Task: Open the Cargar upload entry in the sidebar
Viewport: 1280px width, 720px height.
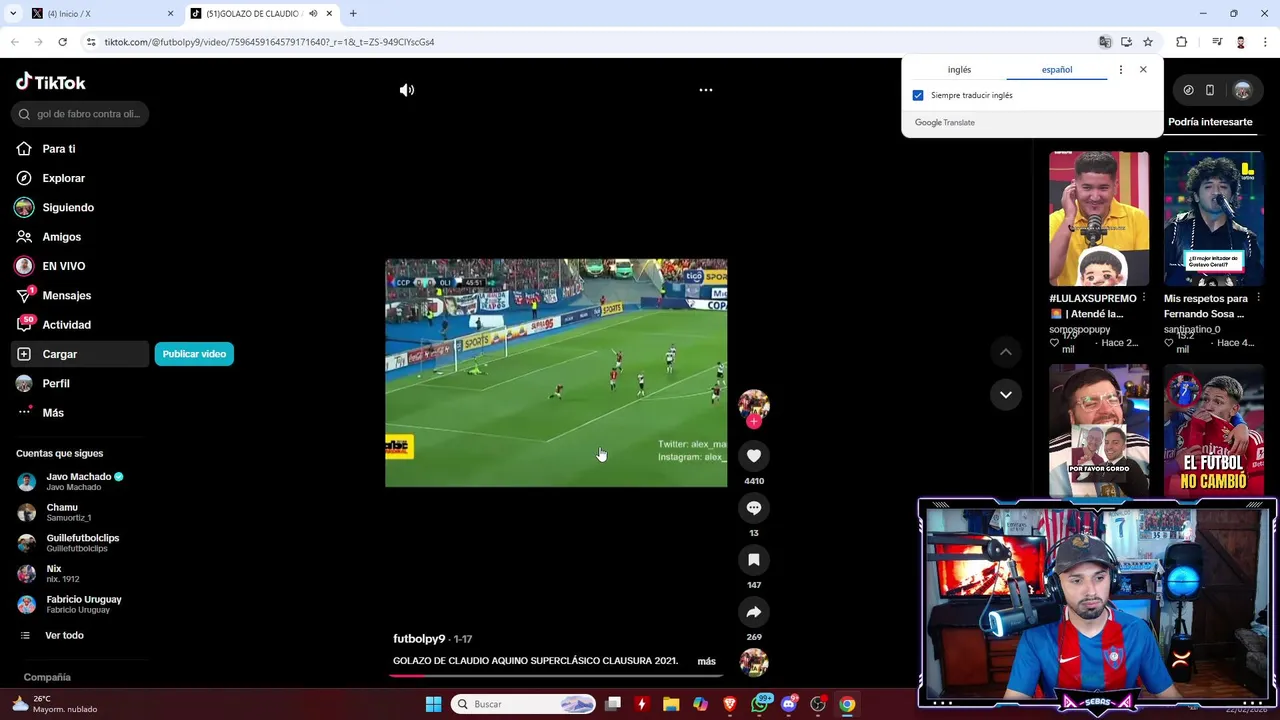Action: coord(80,354)
